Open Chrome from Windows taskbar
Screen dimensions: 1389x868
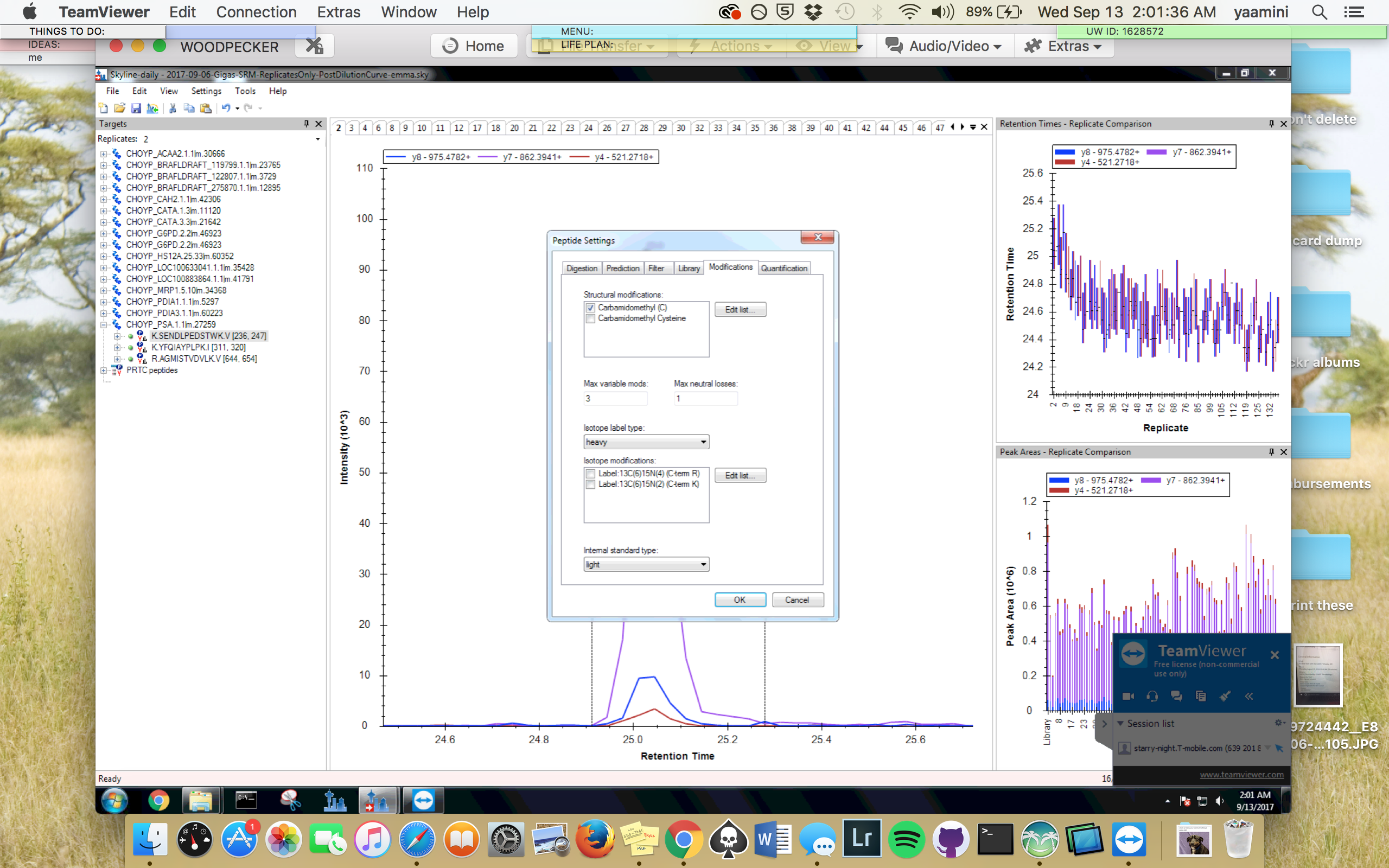(x=158, y=800)
